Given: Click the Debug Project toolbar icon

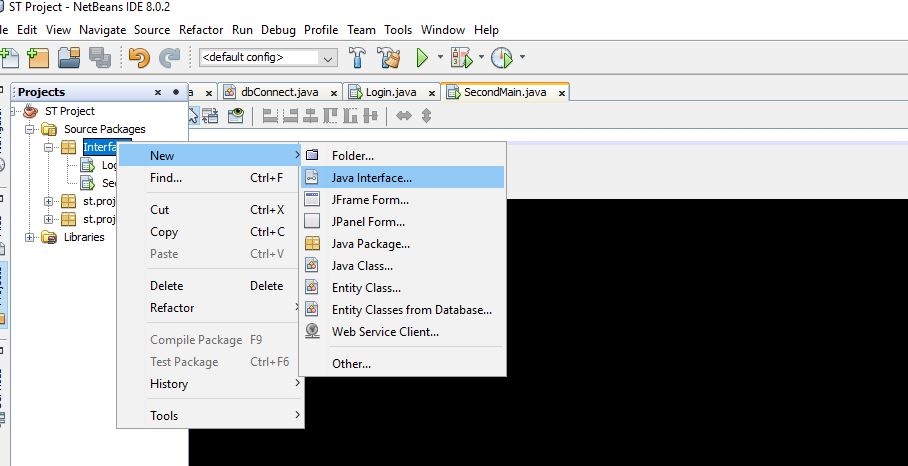Looking at the screenshot, I should tap(462, 57).
